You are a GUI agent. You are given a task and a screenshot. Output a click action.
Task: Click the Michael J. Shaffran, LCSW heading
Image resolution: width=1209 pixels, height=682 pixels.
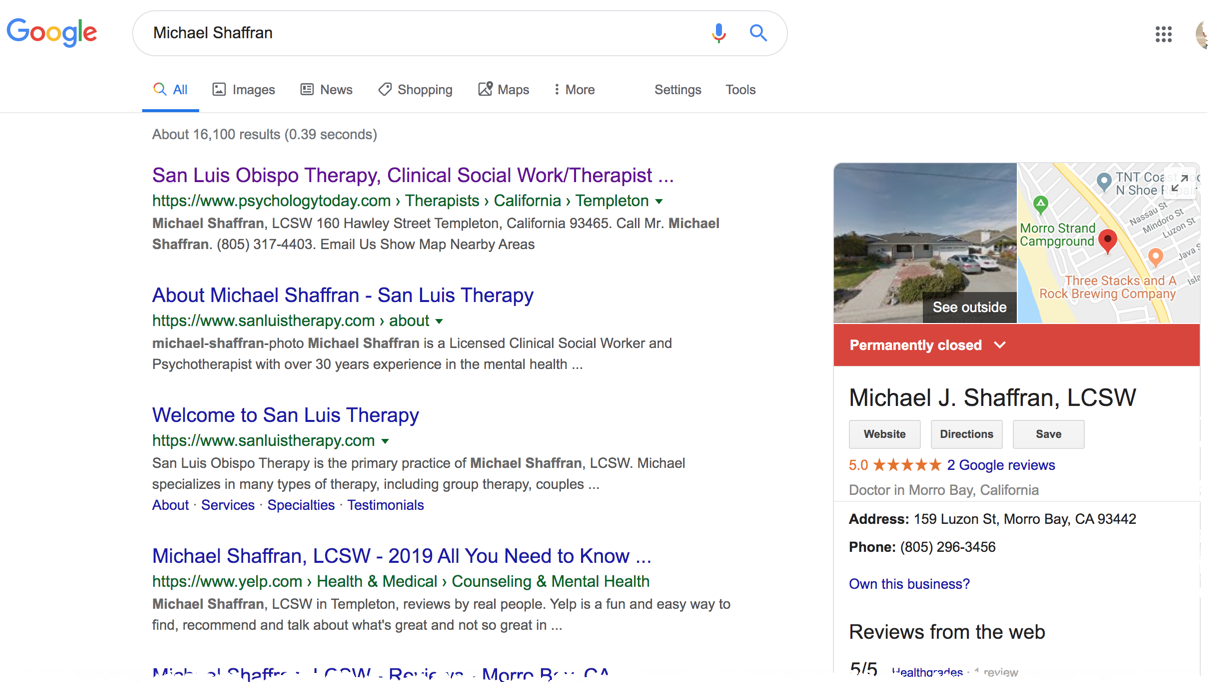click(x=992, y=397)
